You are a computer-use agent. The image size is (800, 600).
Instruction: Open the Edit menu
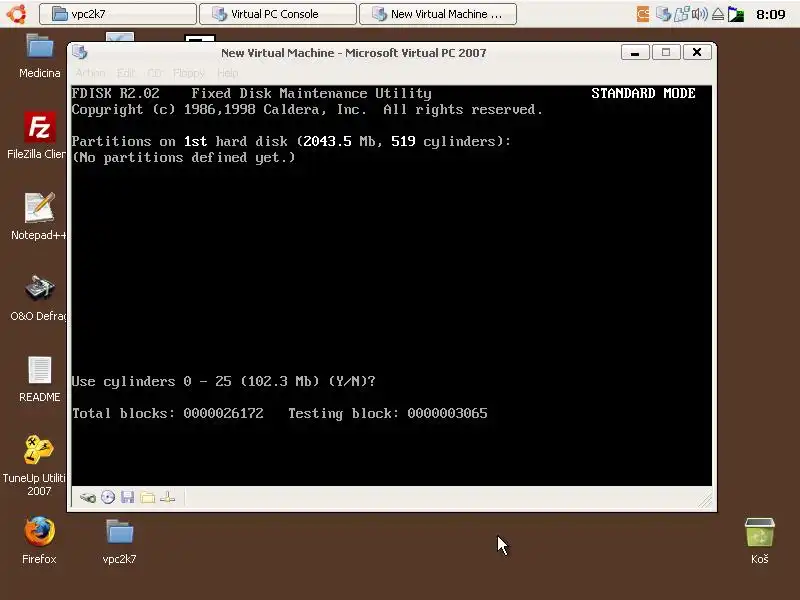pyautogui.click(x=126, y=73)
